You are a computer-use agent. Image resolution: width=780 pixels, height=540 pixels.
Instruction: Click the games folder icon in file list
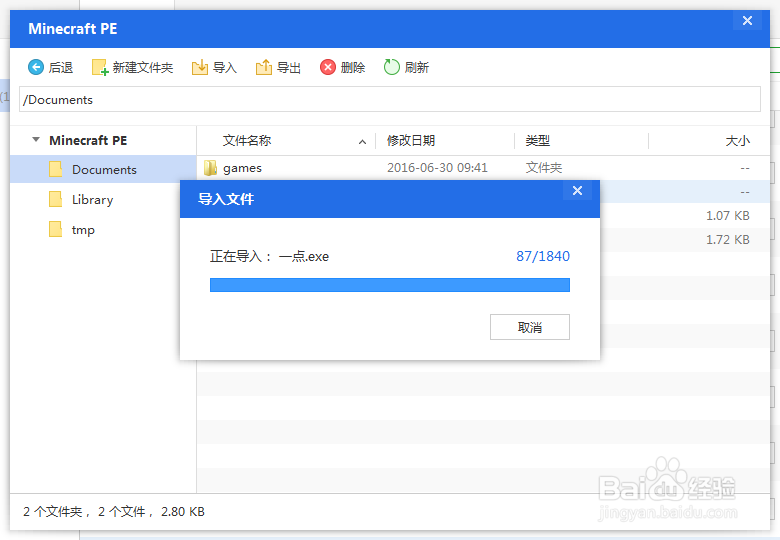tap(210, 168)
